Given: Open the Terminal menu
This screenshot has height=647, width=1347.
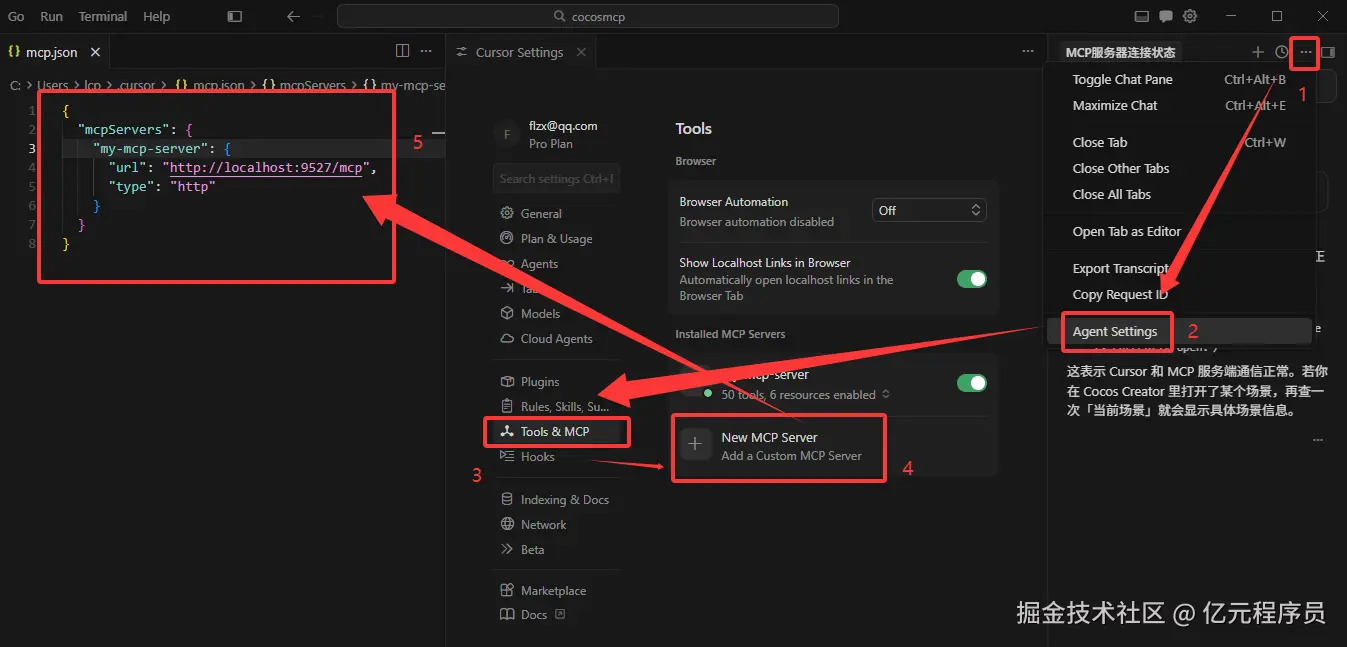Looking at the screenshot, I should (103, 16).
